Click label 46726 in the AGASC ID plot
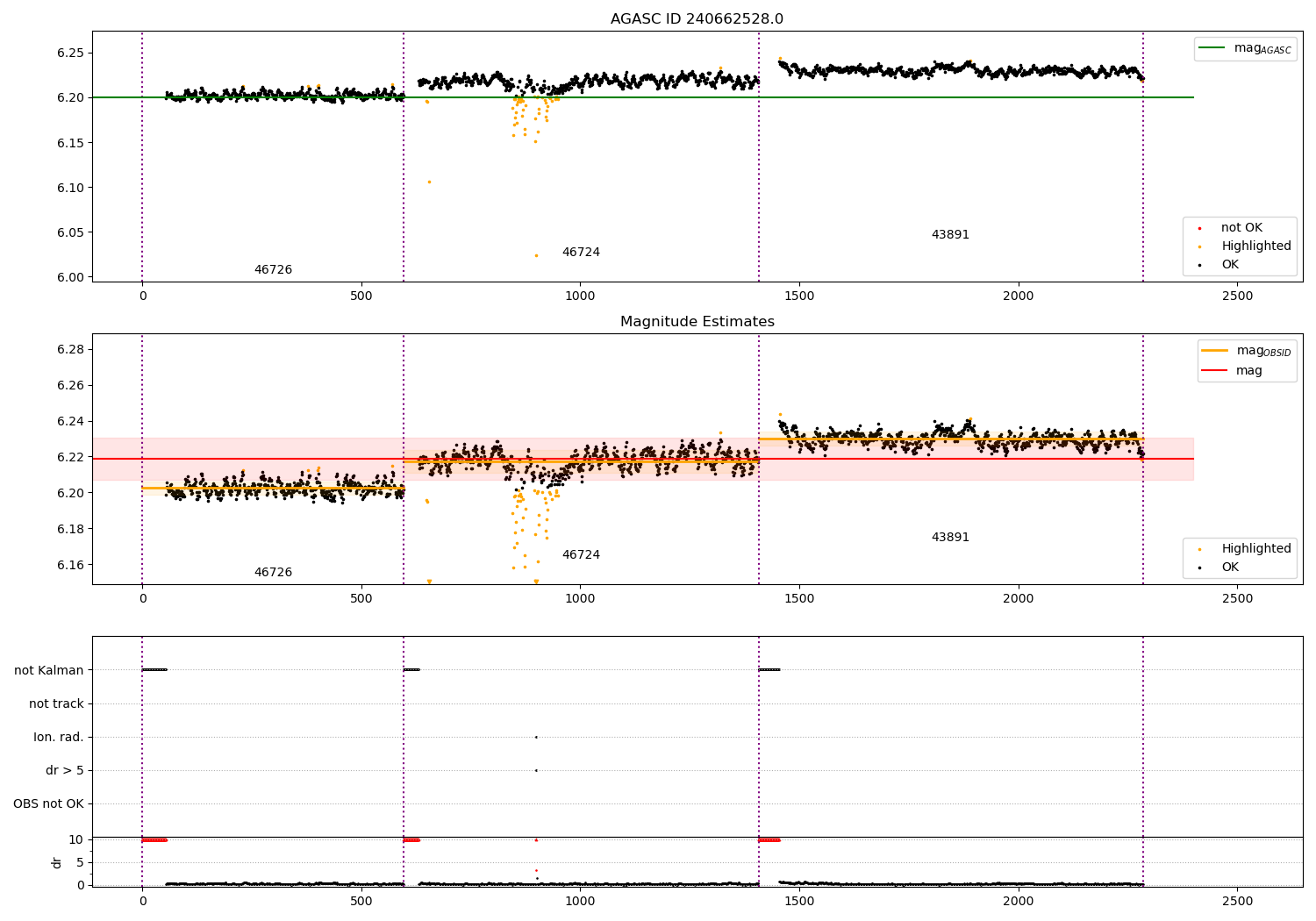Screen dimensions: 1316x921 coord(273,270)
